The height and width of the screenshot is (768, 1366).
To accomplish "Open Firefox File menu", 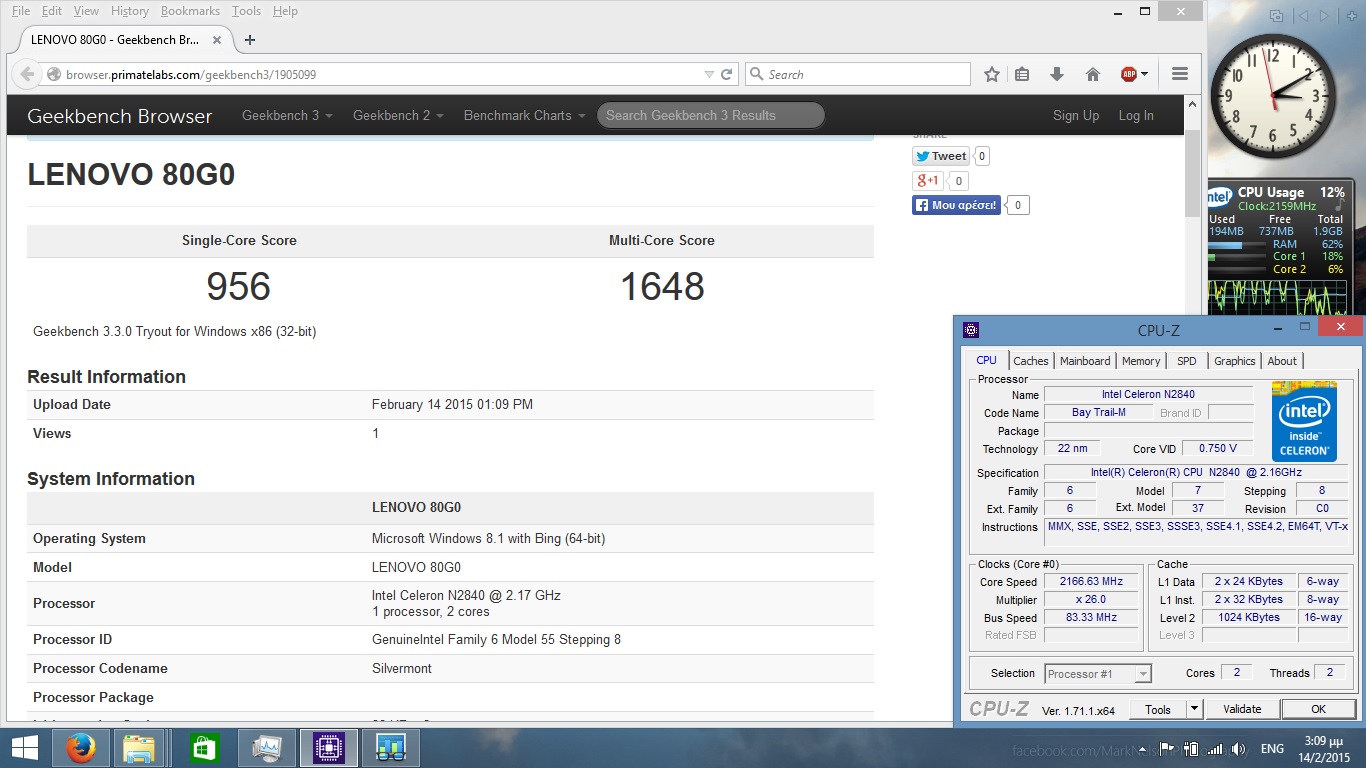I will point(20,11).
